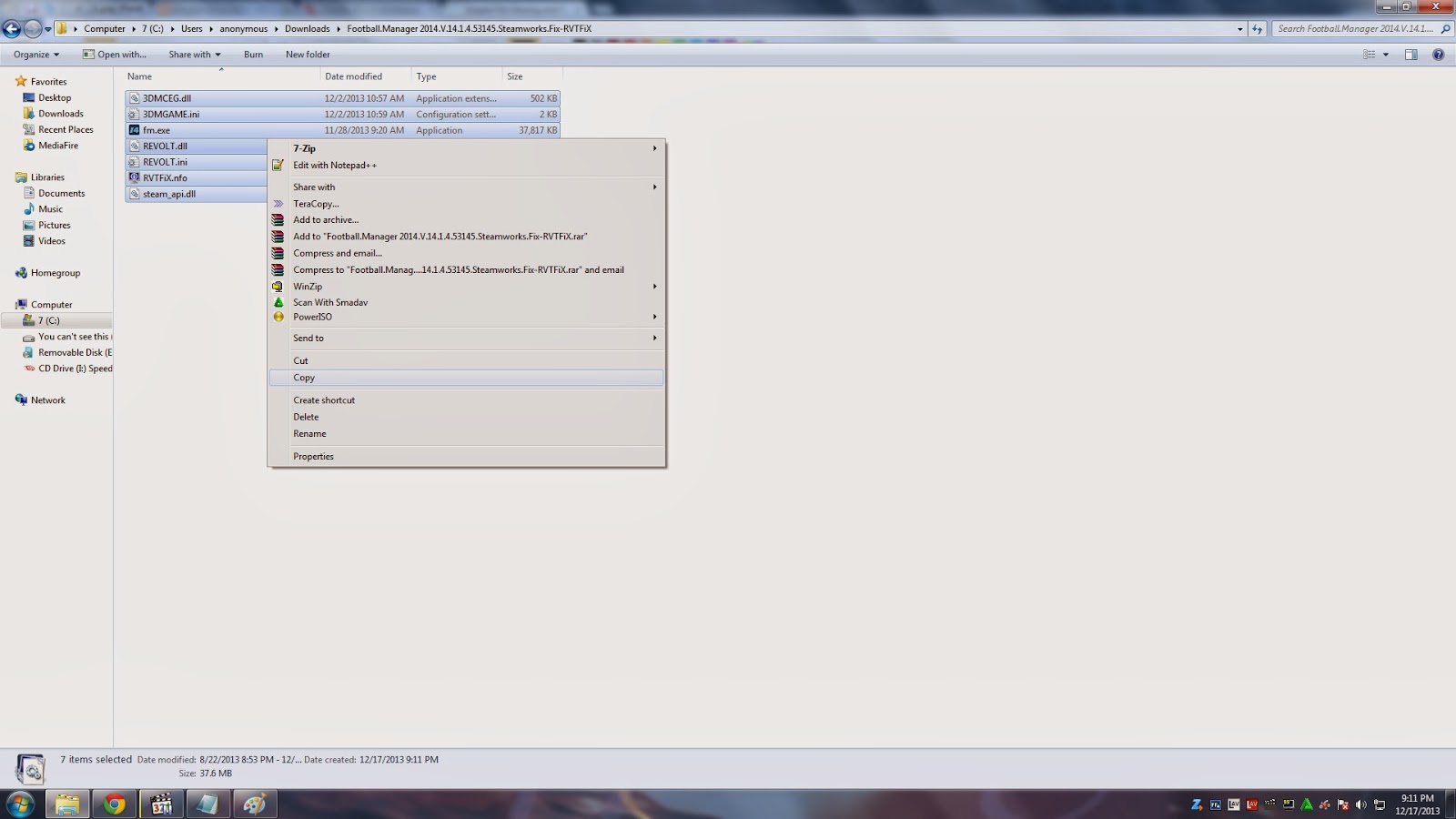Click the WinRAR icon beside Add to archive
The height and width of the screenshot is (819, 1456).
tap(278, 220)
